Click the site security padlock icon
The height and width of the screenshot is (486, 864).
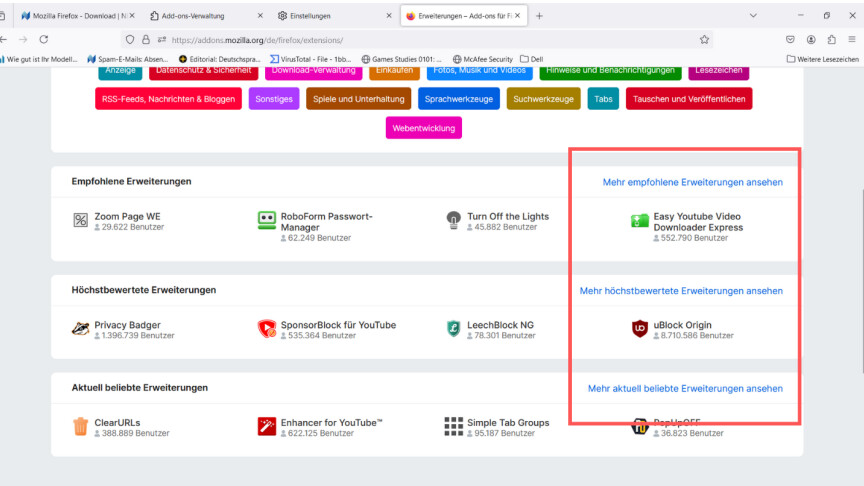coord(146,40)
